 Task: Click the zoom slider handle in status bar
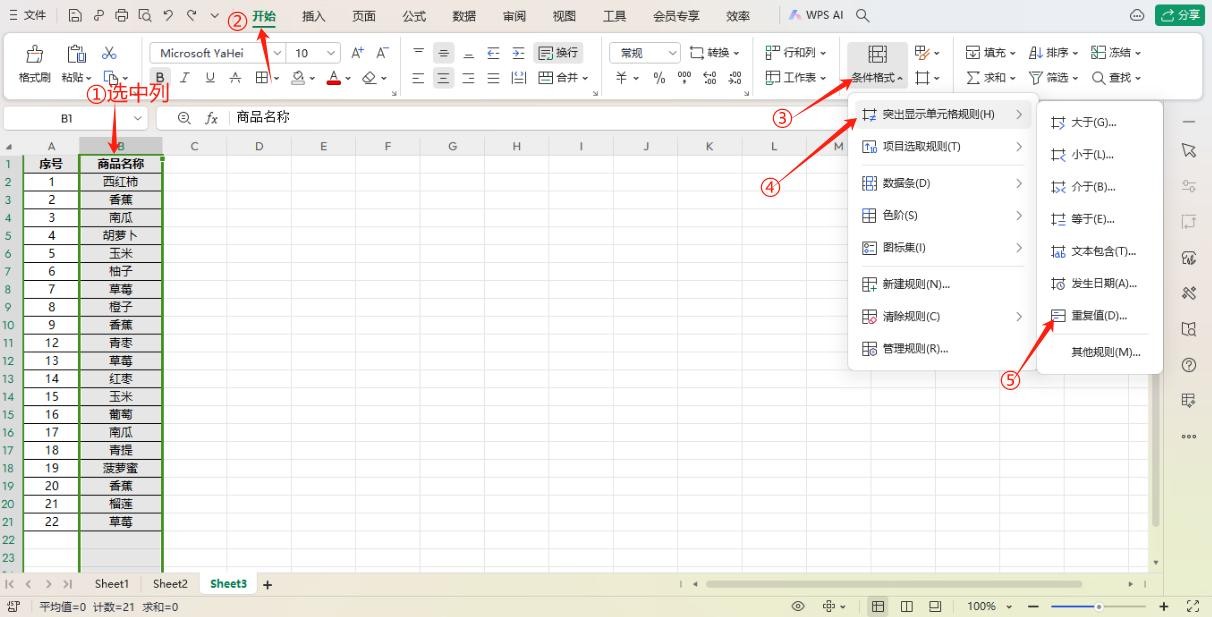coord(1098,606)
